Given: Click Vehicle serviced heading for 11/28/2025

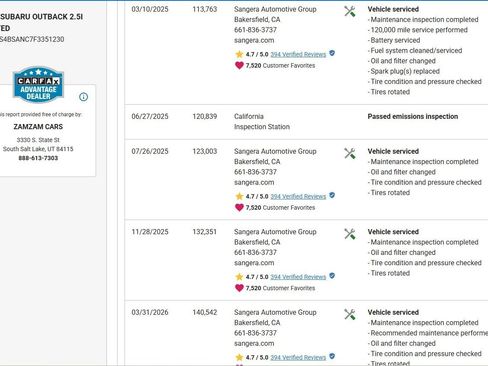Looking at the screenshot, I should 393,232.
